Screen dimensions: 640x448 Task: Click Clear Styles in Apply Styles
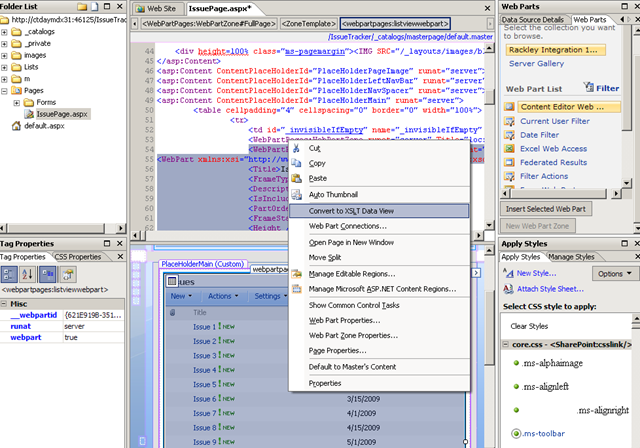point(529,326)
